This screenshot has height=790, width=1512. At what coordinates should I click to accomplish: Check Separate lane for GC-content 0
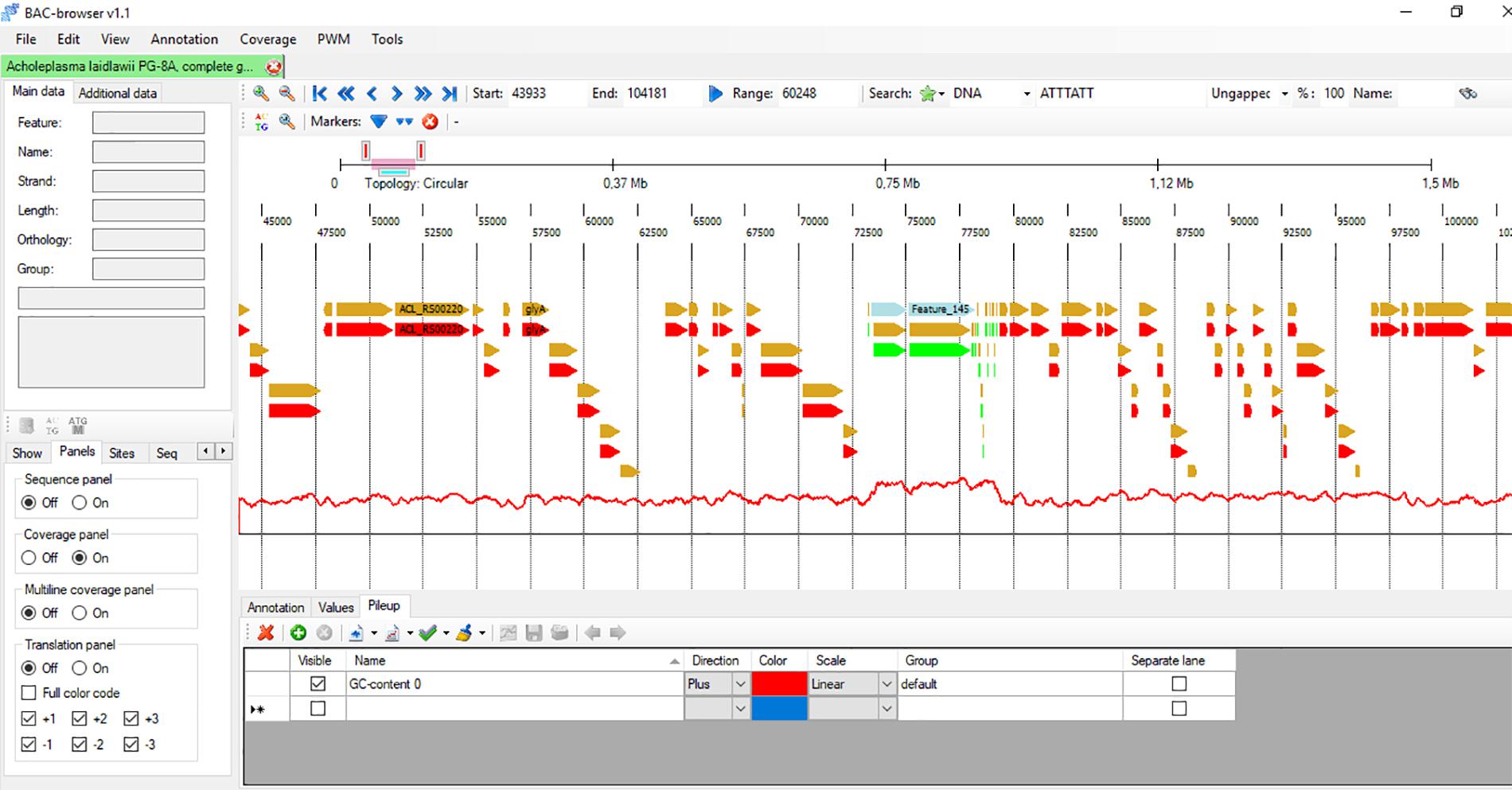(1179, 683)
